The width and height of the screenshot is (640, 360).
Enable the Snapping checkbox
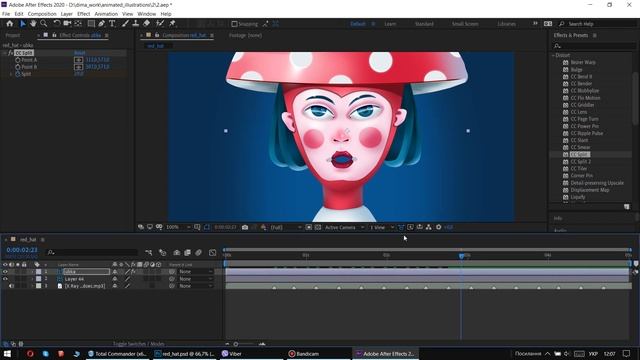pos(234,24)
